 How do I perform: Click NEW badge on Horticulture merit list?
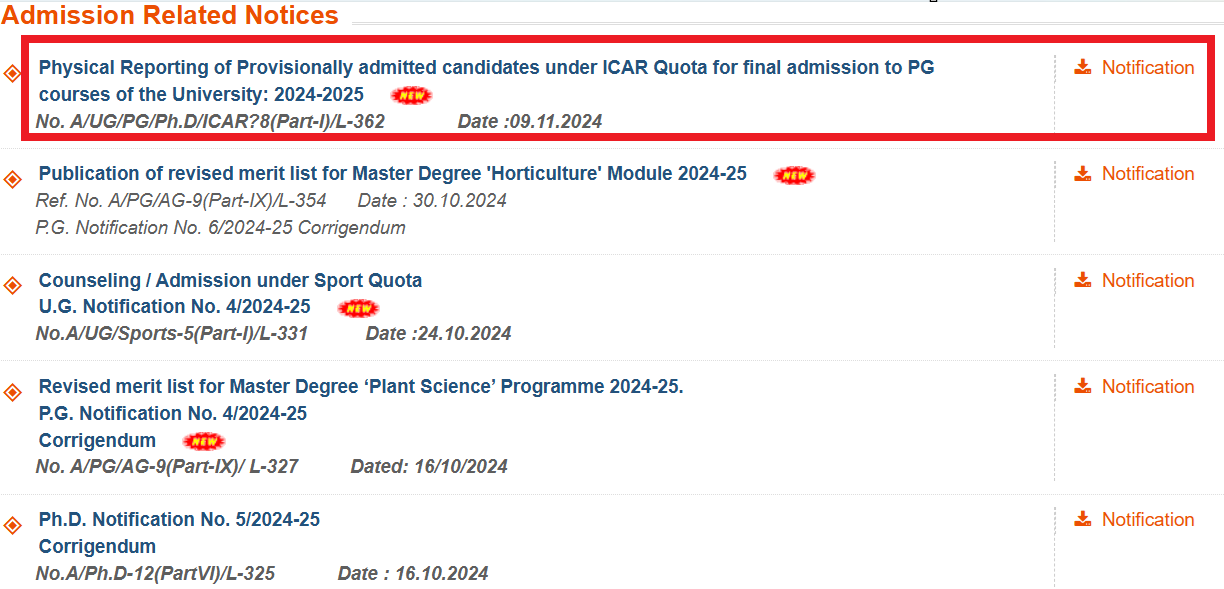point(794,175)
